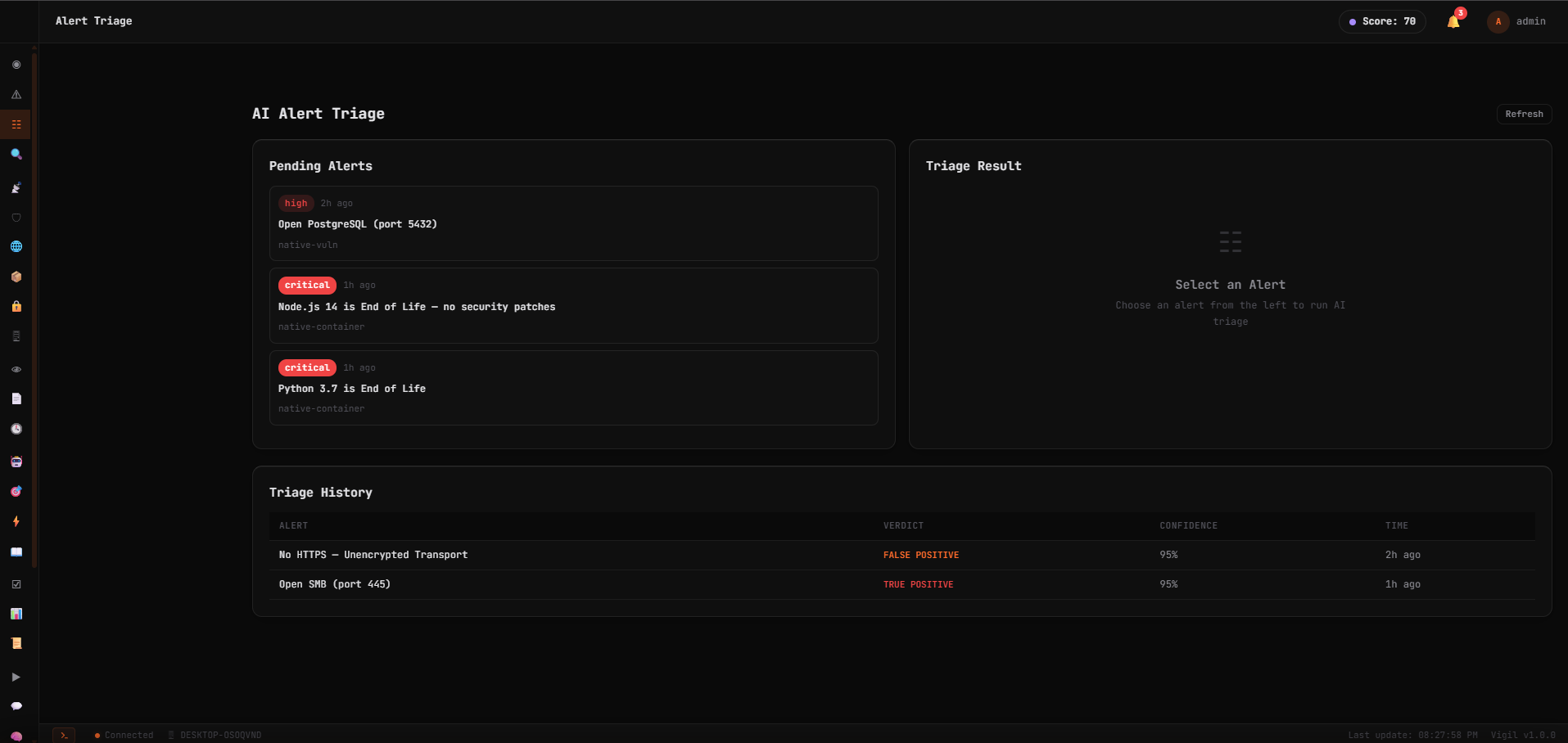The width and height of the screenshot is (1568, 743).
Task: Click native-vuln source label
Action: [308, 245]
